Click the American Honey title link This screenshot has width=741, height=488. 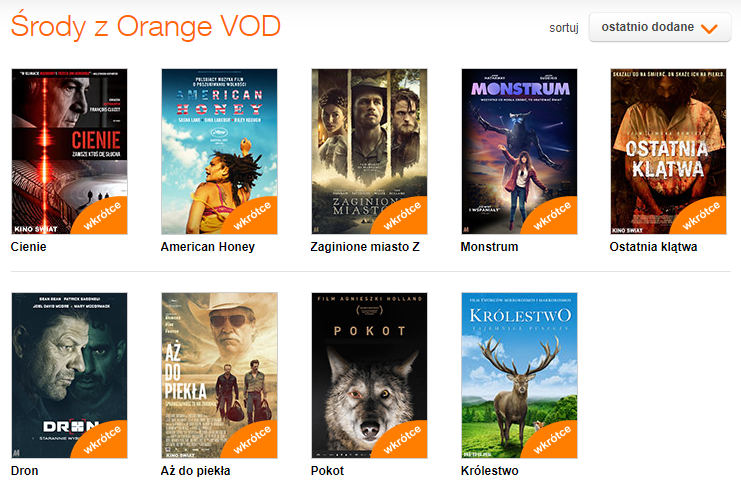click(207, 247)
